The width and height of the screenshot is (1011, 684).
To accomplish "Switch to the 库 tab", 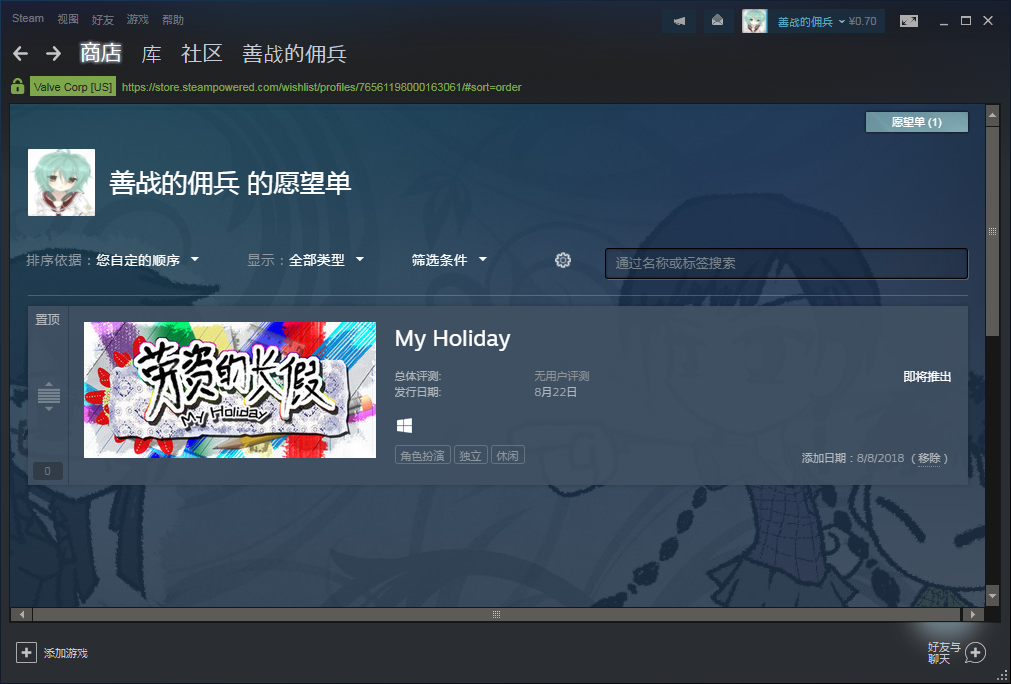I will 152,54.
